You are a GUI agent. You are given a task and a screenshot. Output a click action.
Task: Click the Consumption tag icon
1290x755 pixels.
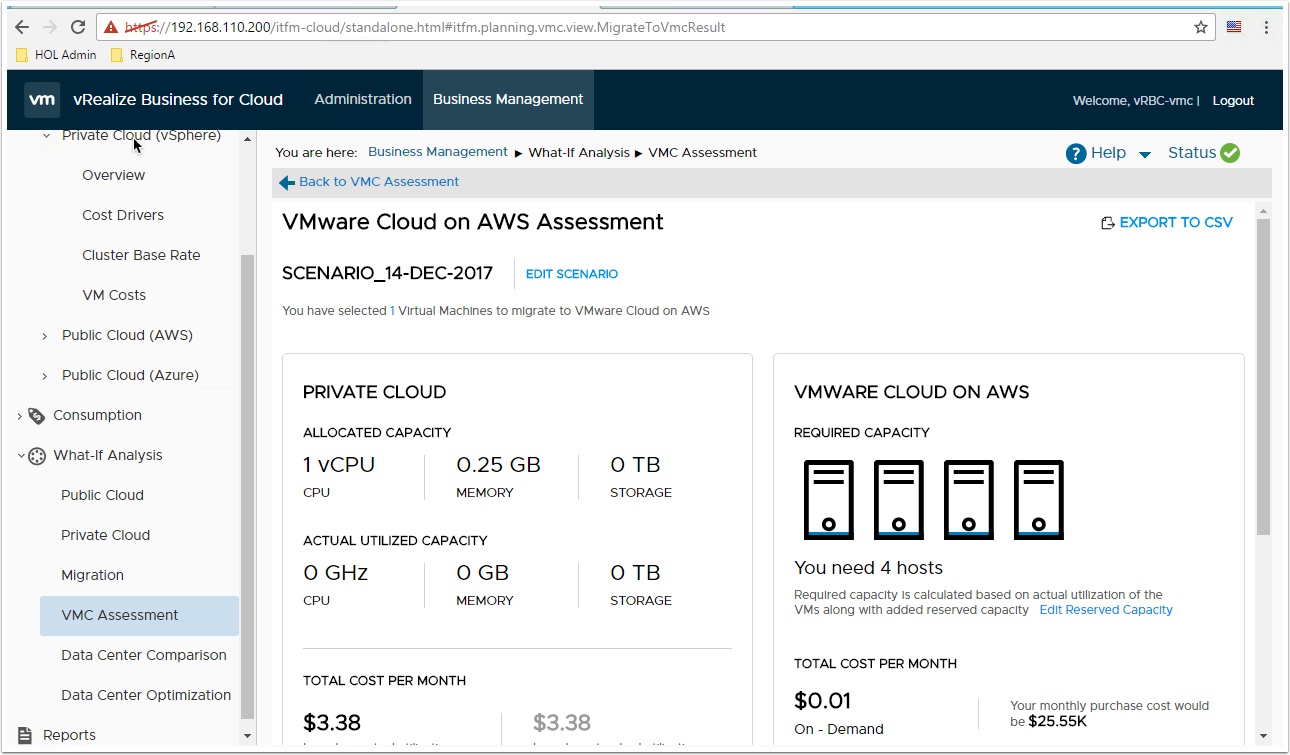click(x=37, y=415)
